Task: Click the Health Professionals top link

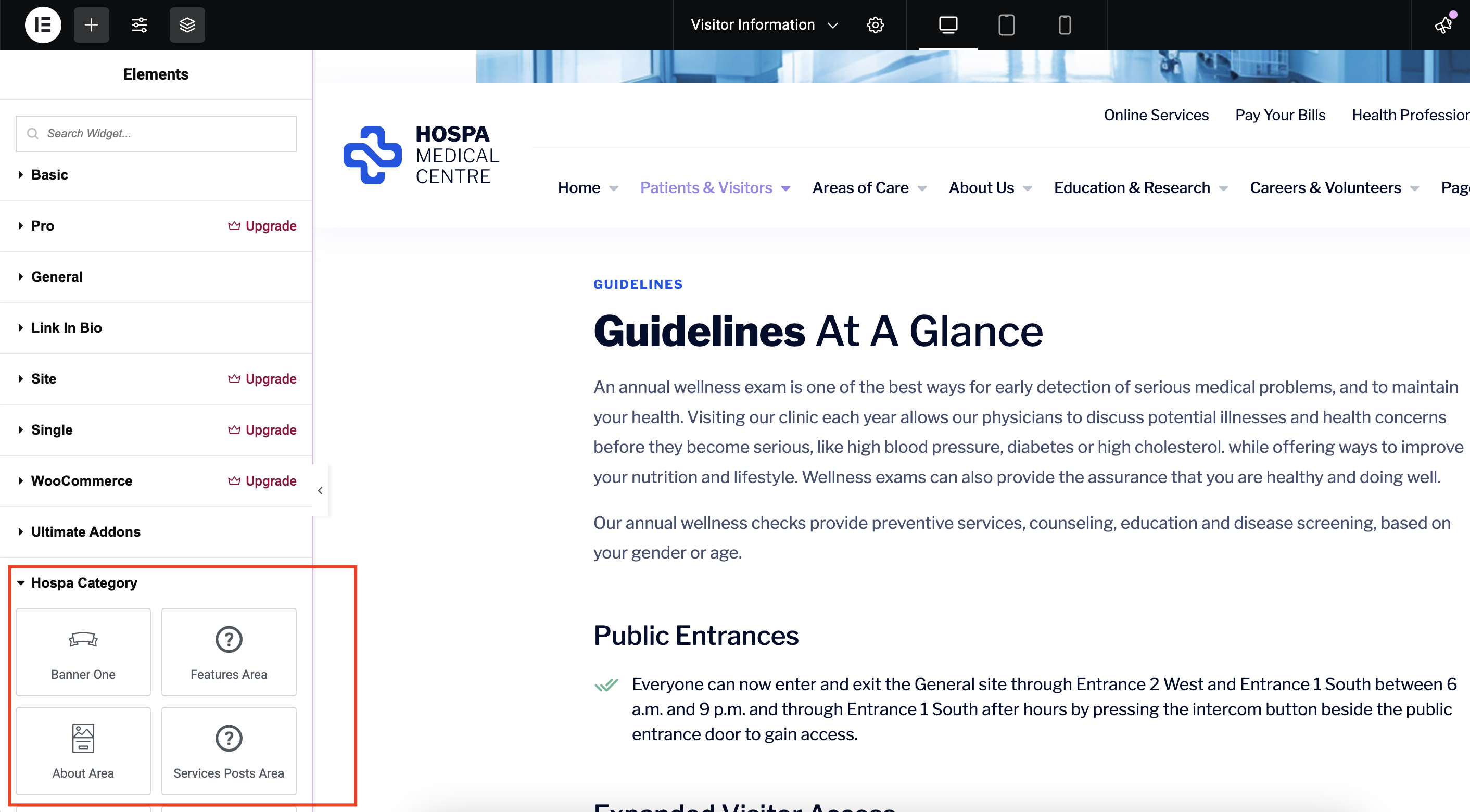Action: pos(1410,115)
